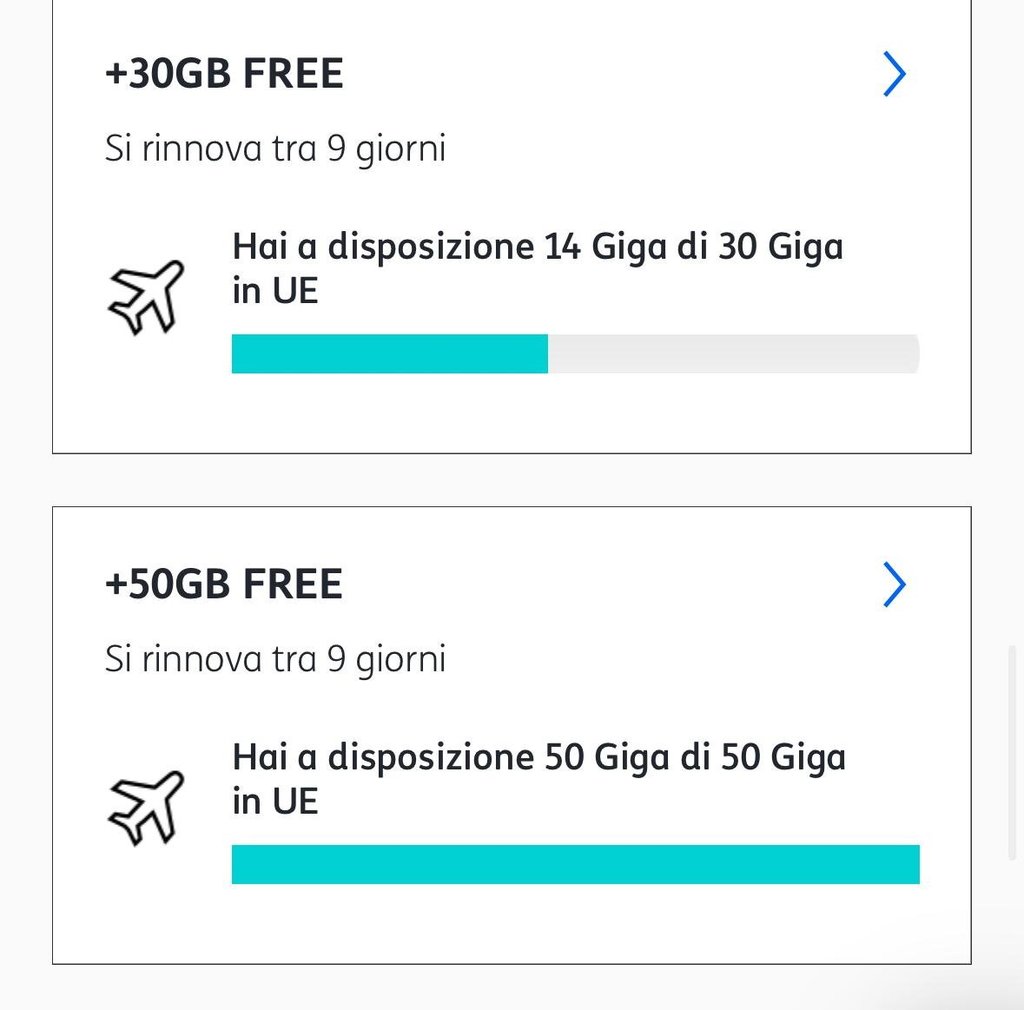1024x1010 pixels.
Task: Tap the airplane icon in the 30GB card
Action: (145, 297)
